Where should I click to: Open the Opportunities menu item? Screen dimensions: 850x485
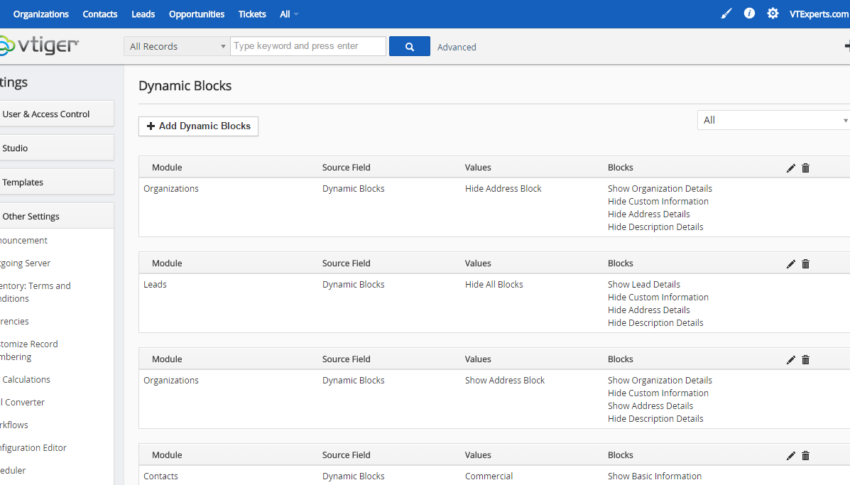click(196, 14)
